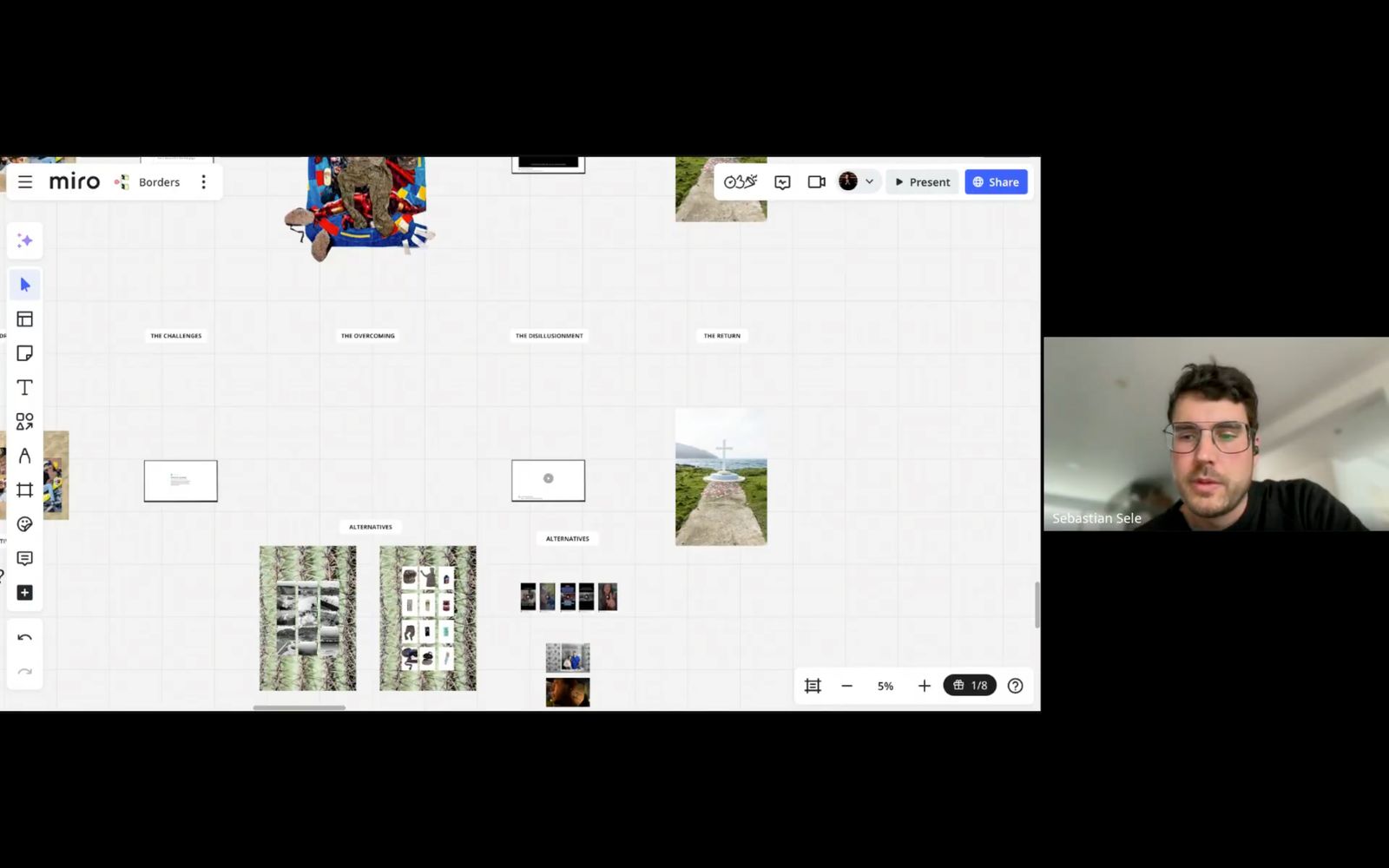Viewport: 1389px width, 868px height.
Task: Toggle the timer and reactions tools
Action: coord(741,182)
